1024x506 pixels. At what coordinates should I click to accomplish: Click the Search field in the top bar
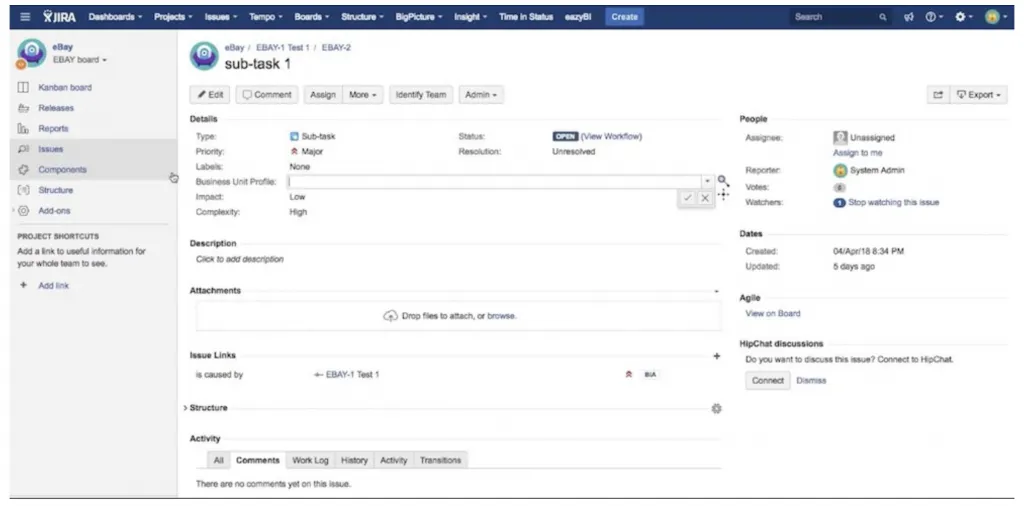(840, 17)
